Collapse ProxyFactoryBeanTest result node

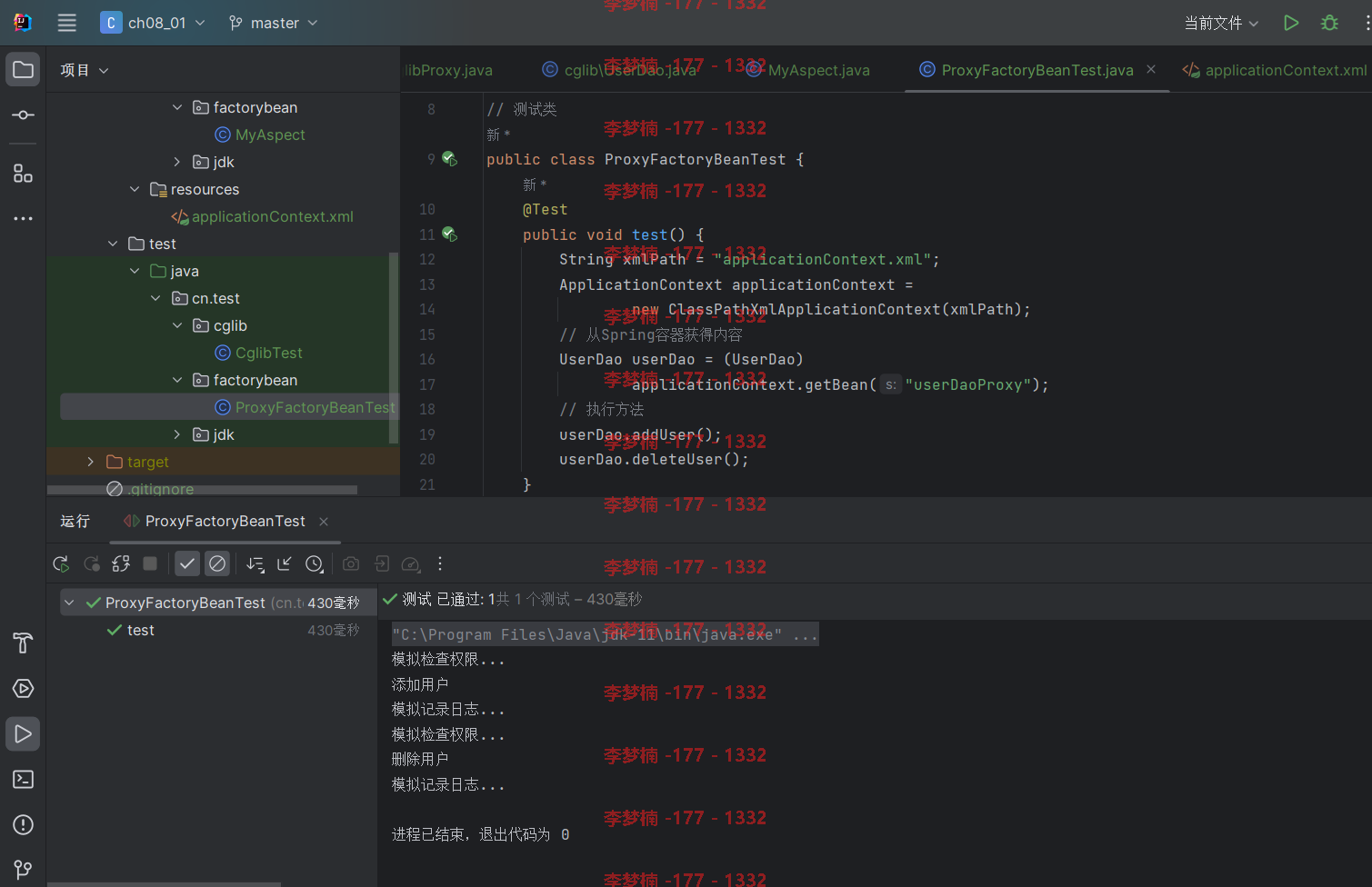click(x=69, y=603)
